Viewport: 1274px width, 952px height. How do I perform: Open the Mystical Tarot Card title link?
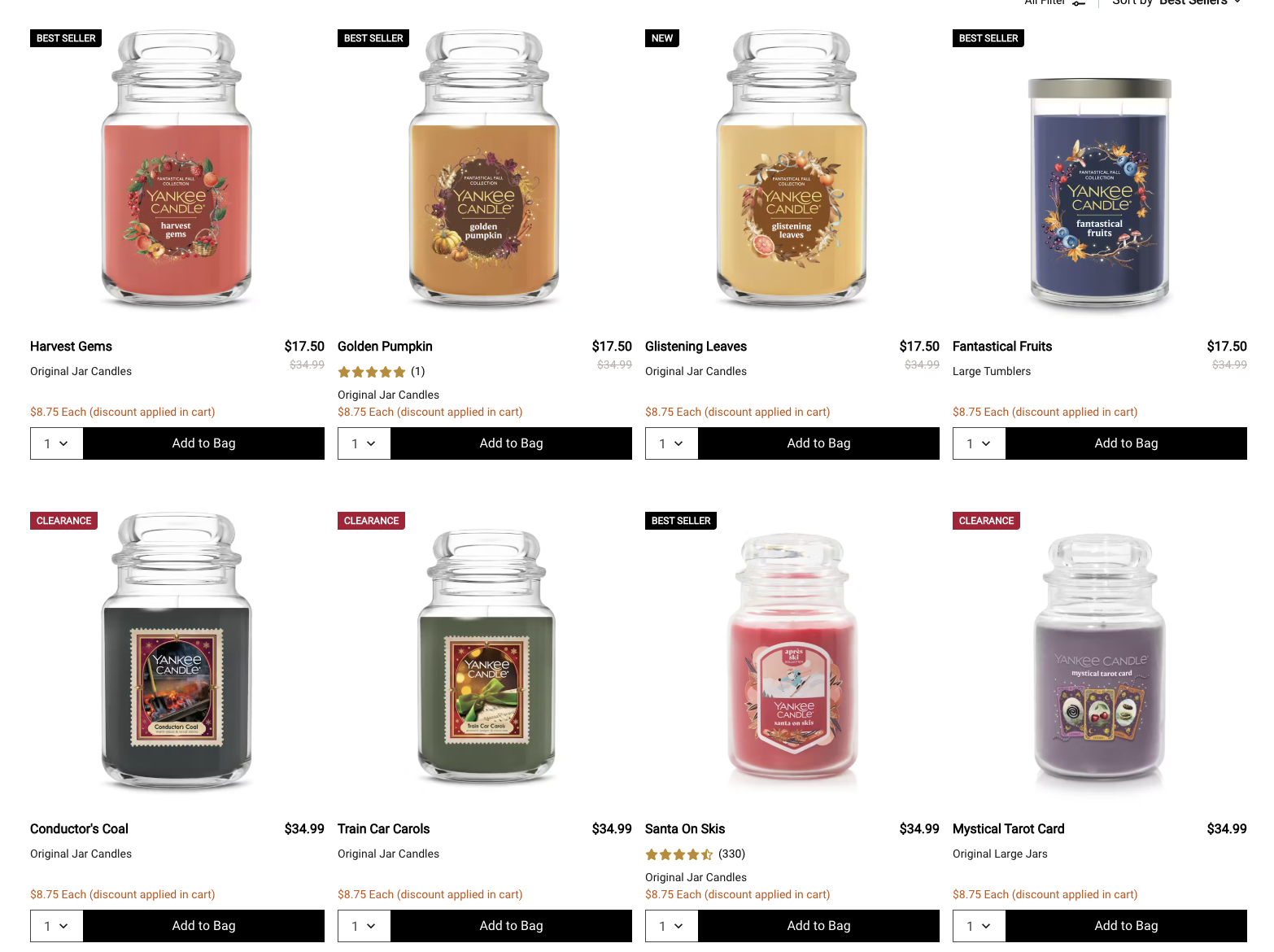pos(1008,829)
